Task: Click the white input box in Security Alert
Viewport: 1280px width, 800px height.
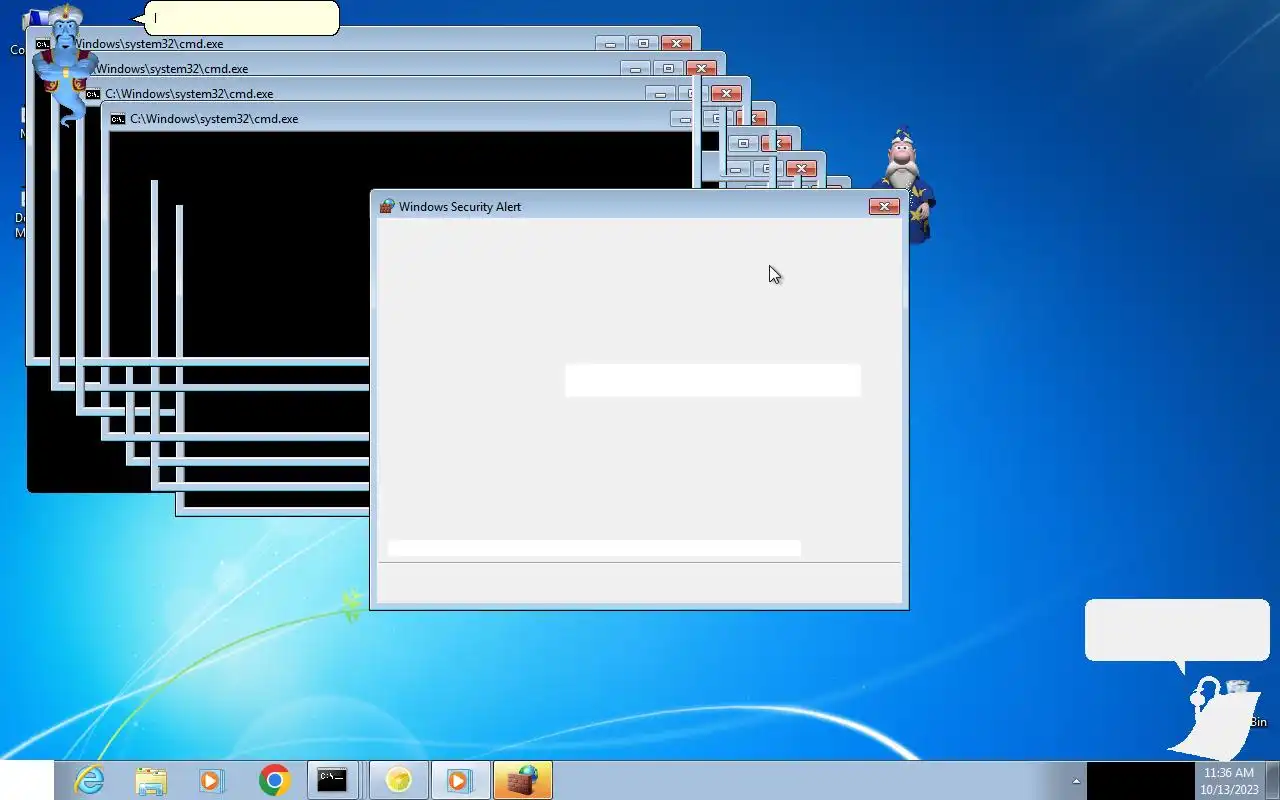Action: click(x=713, y=380)
